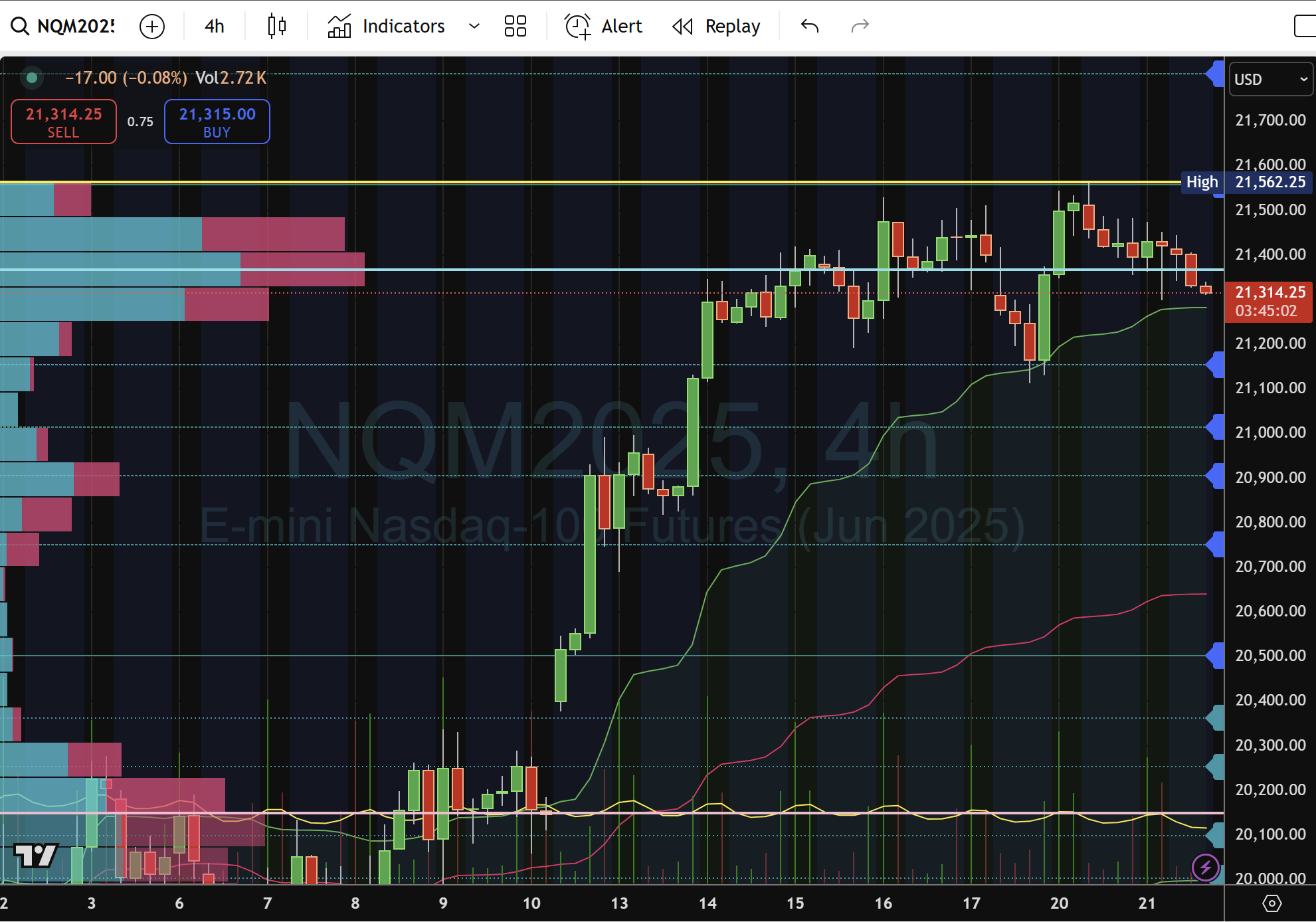Screen dimensions: 1316x922
Task: Start bar Replay mode
Action: (716, 27)
